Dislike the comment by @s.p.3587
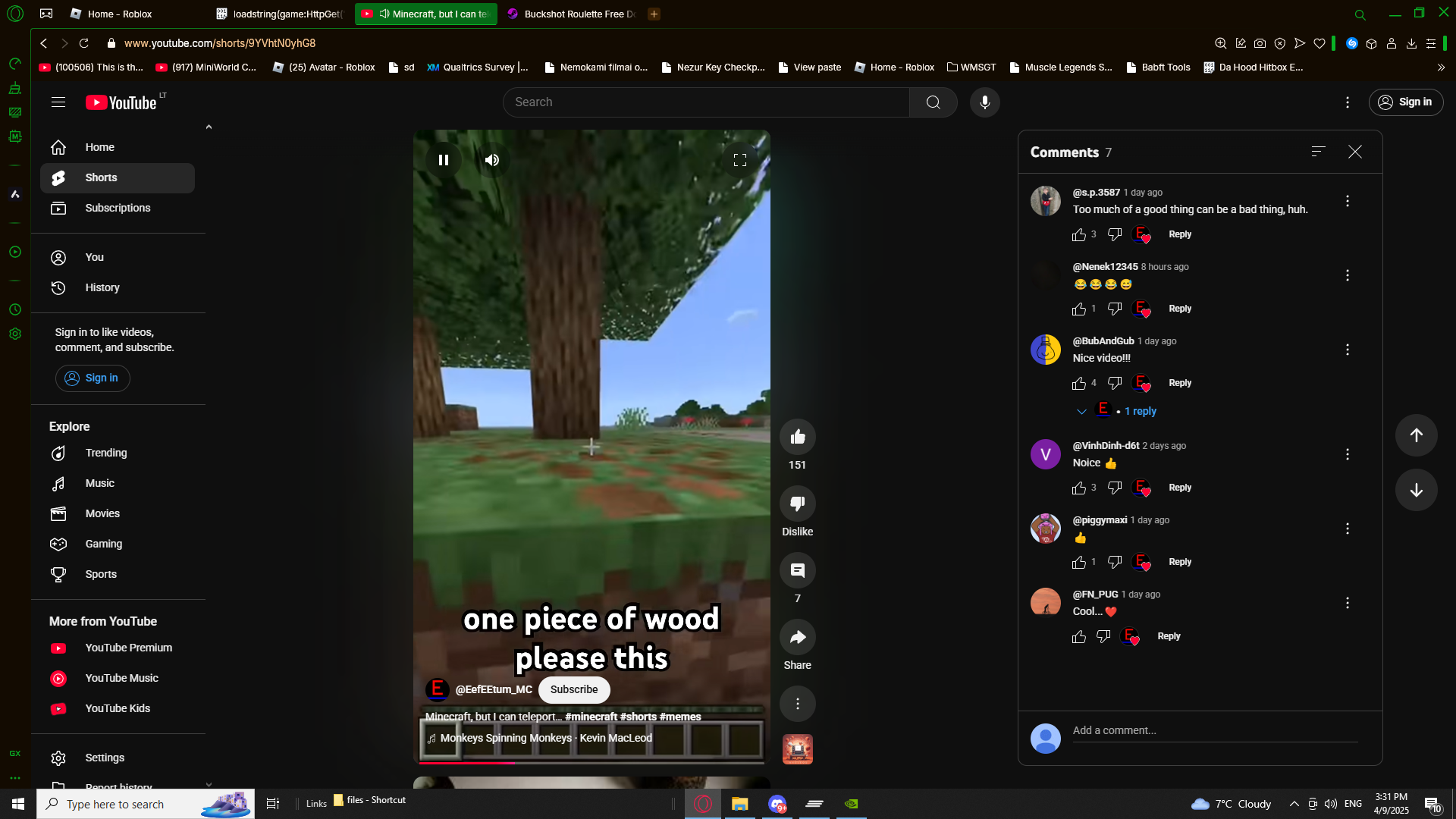 tap(1115, 235)
